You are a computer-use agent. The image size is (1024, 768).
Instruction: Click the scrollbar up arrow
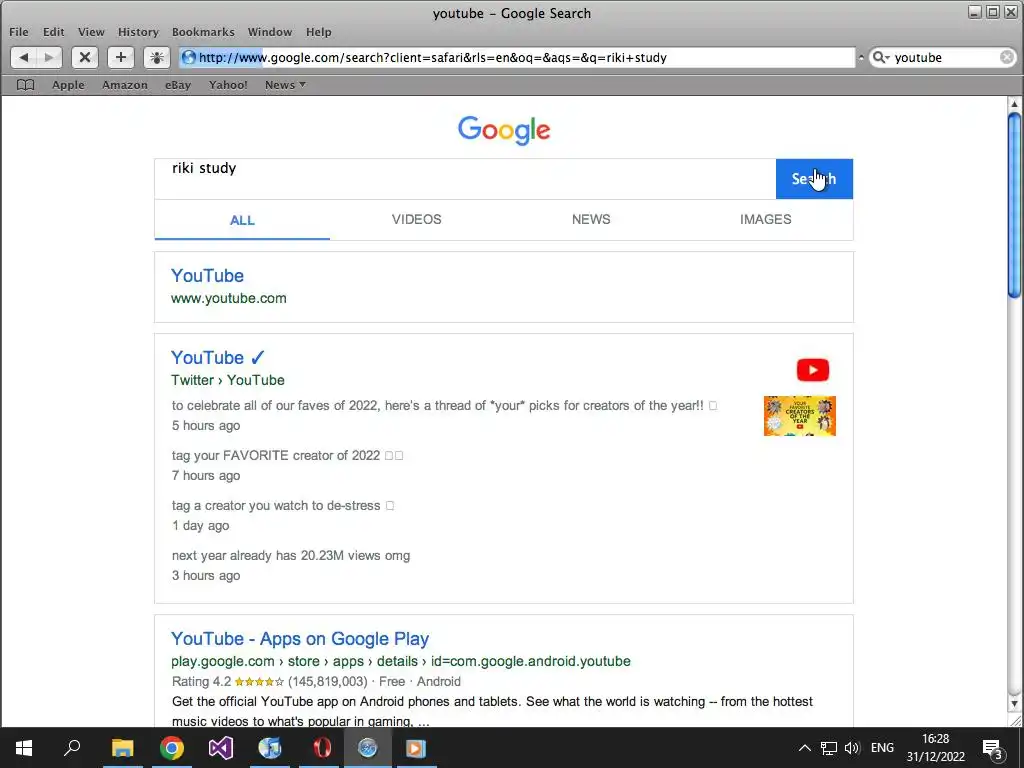pos(1014,104)
